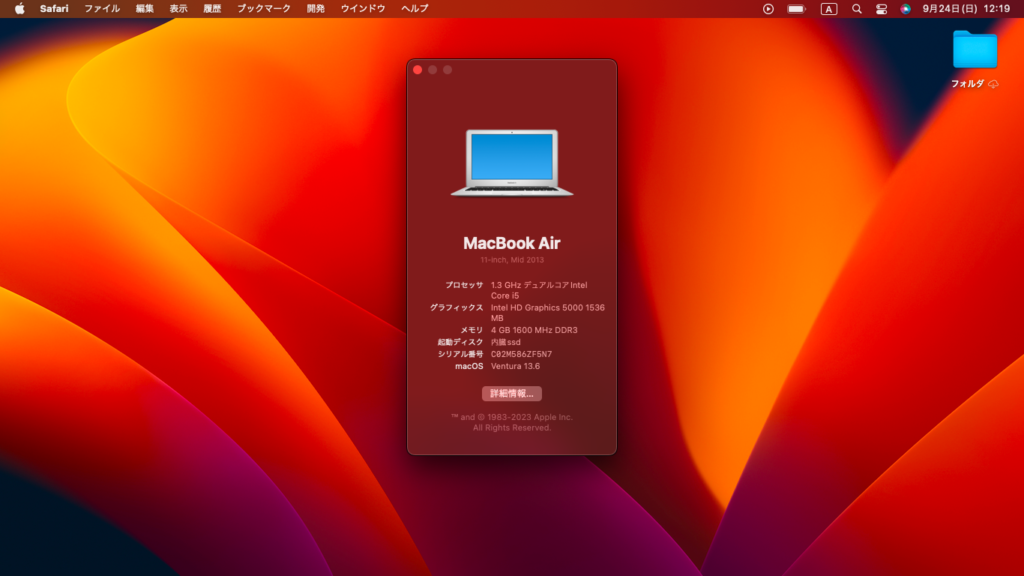This screenshot has height=576, width=1024.
Task: Open the Apple menu
Action: pyautogui.click(x=20, y=8)
